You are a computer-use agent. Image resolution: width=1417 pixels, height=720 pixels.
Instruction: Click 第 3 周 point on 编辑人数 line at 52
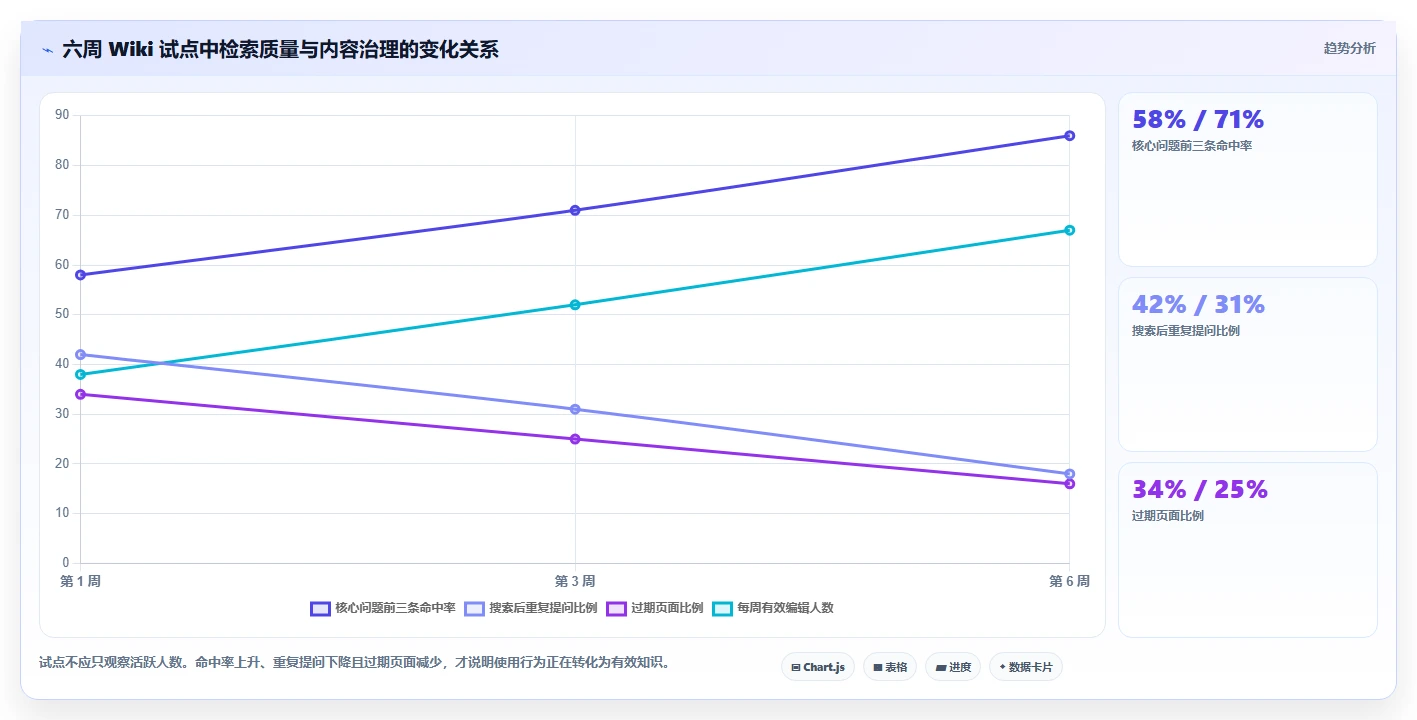(575, 305)
